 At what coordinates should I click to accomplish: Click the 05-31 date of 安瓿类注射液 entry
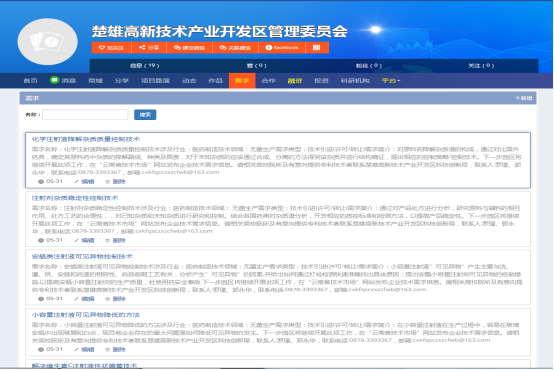click(x=51, y=299)
